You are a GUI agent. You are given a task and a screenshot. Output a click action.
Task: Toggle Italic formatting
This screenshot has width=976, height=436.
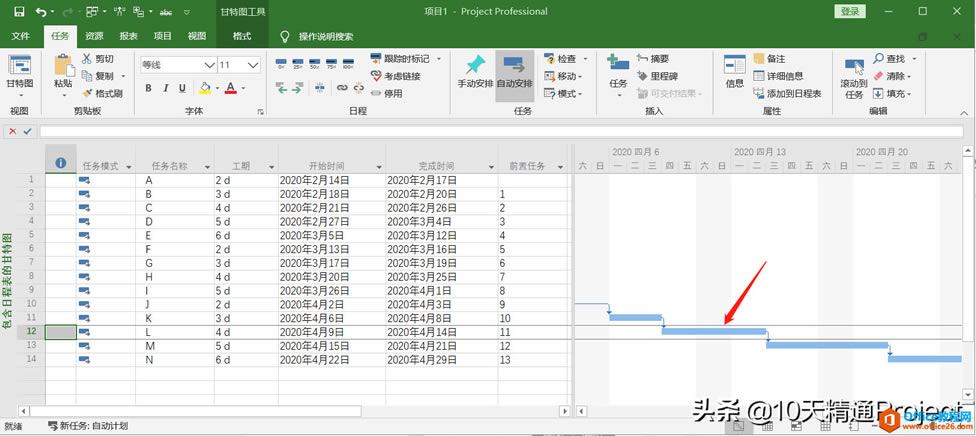(x=164, y=88)
